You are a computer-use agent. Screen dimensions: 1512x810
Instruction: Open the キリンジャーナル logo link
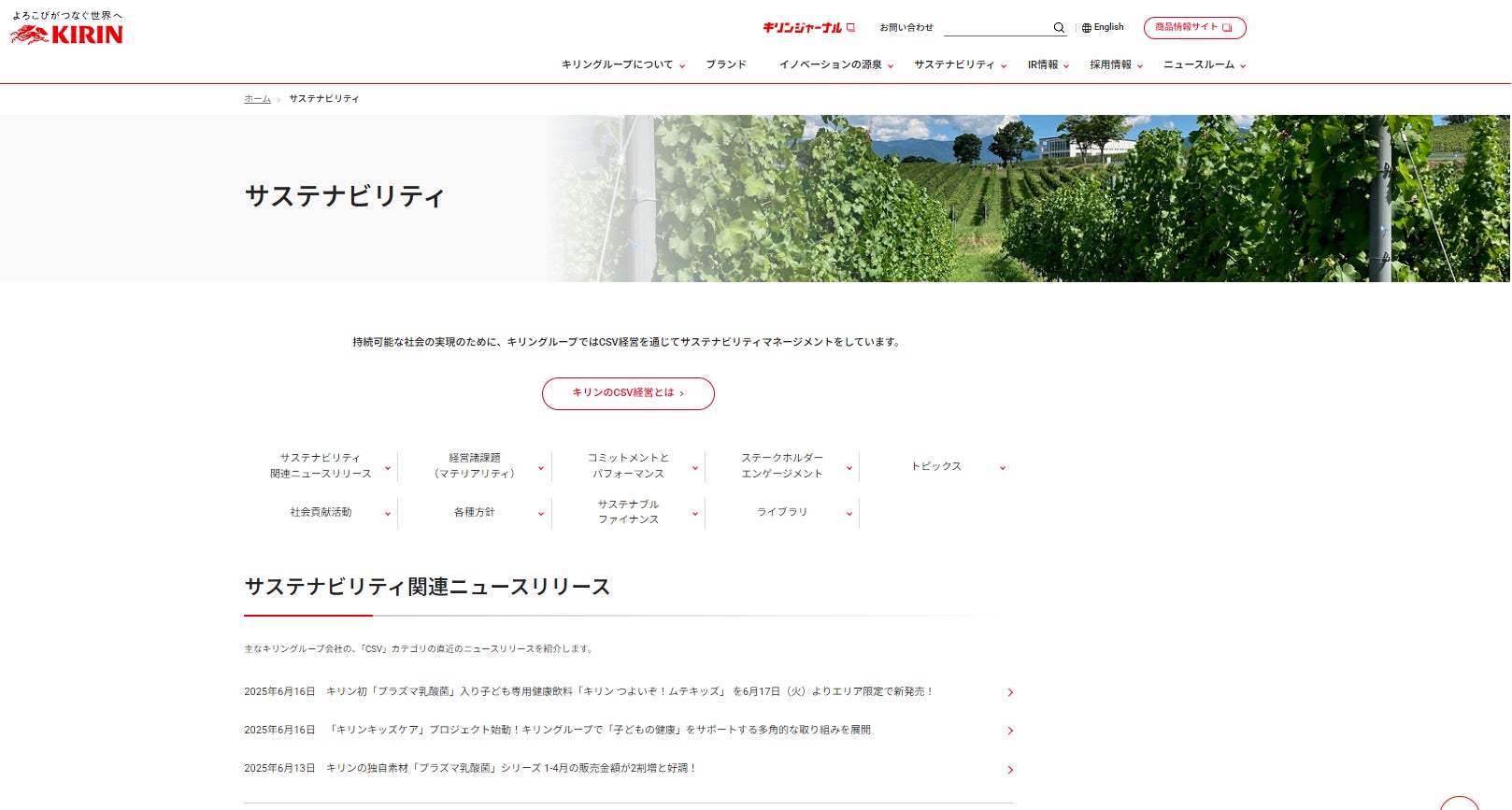pos(808,28)
